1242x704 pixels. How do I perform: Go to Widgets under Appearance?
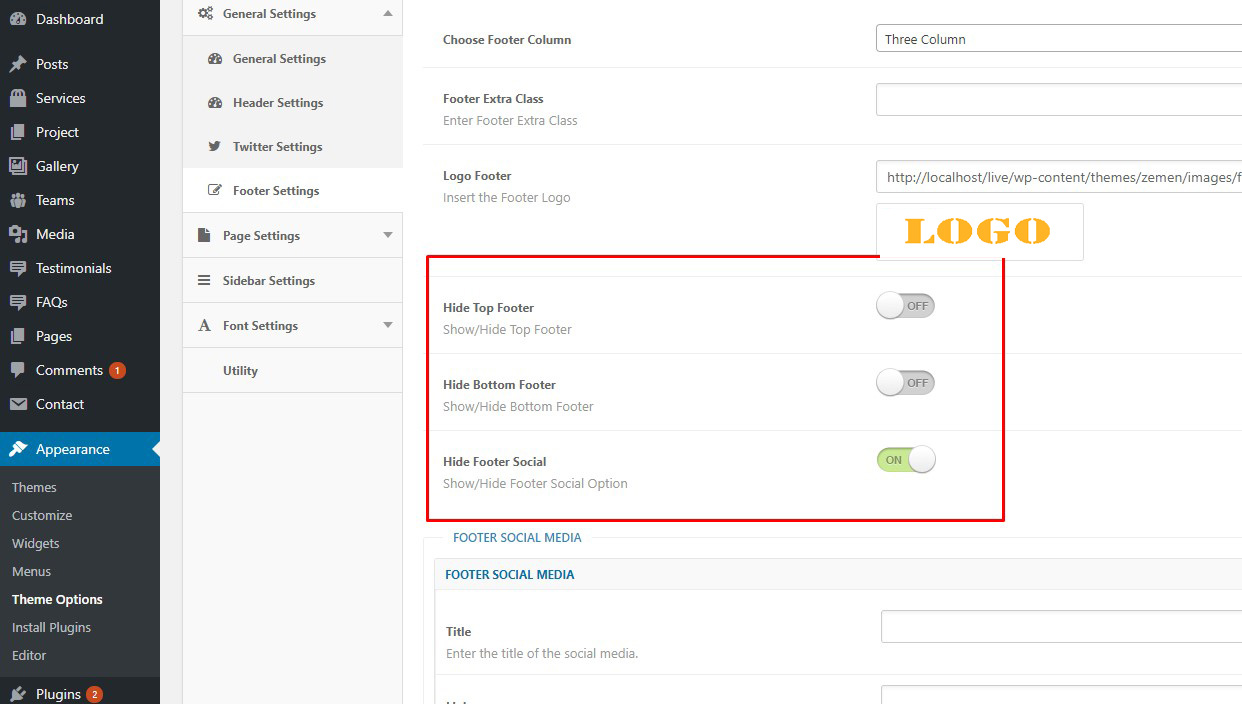[36, 543]
